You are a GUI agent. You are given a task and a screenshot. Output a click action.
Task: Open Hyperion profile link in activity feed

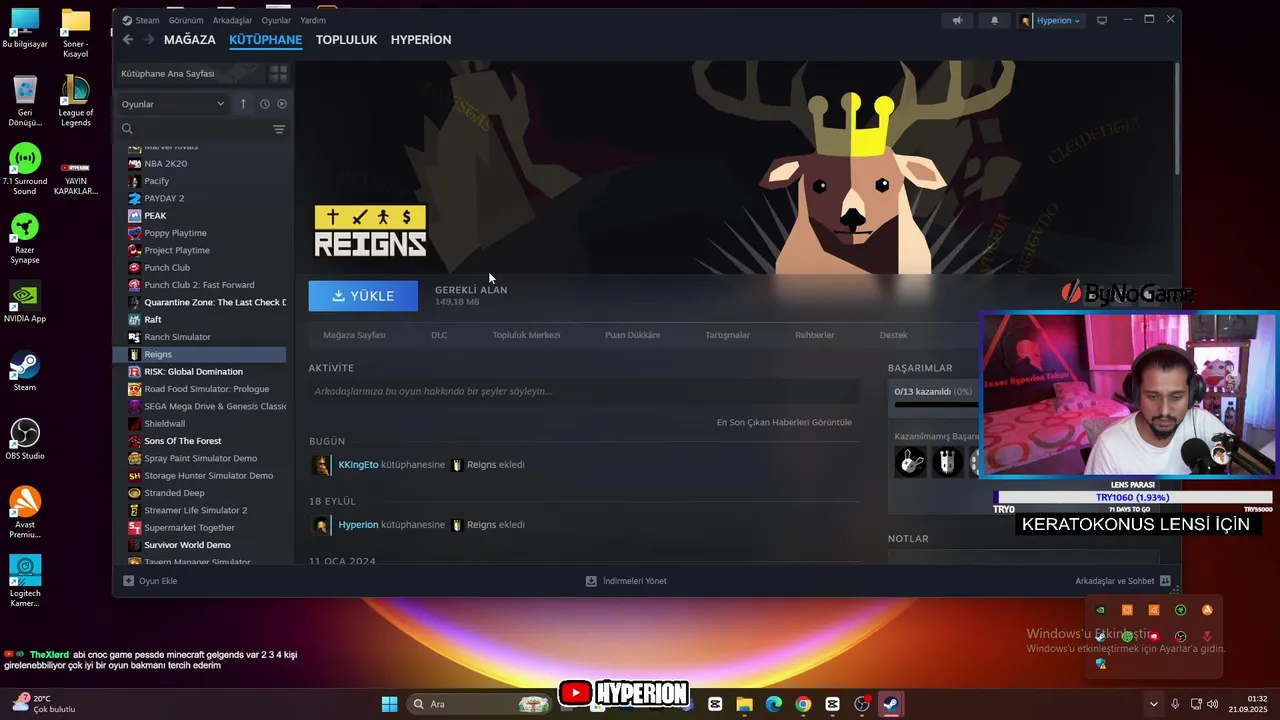click(358, 525)
